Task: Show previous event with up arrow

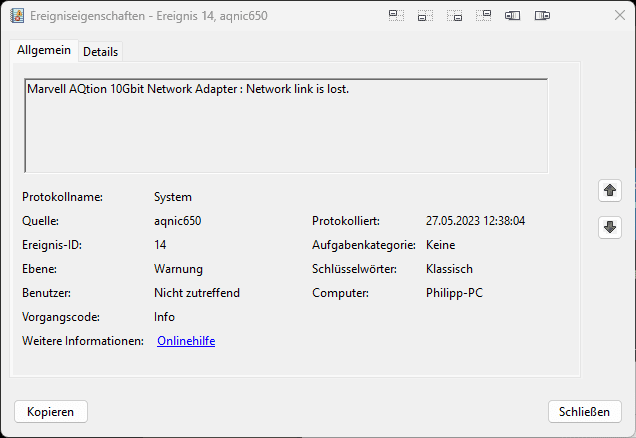Action: 610,190
